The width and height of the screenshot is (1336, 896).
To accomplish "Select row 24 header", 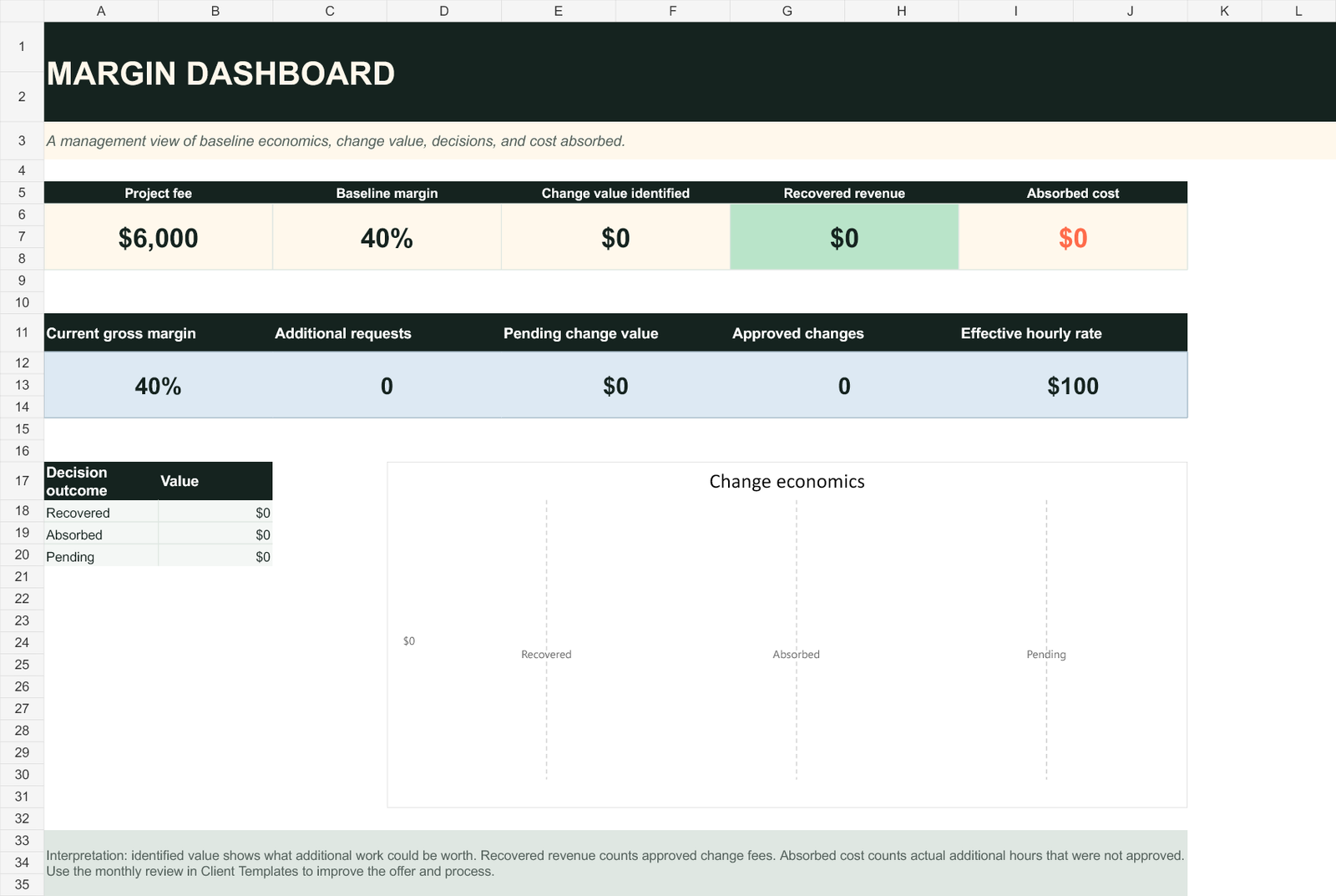I will [x=22, y=643].
